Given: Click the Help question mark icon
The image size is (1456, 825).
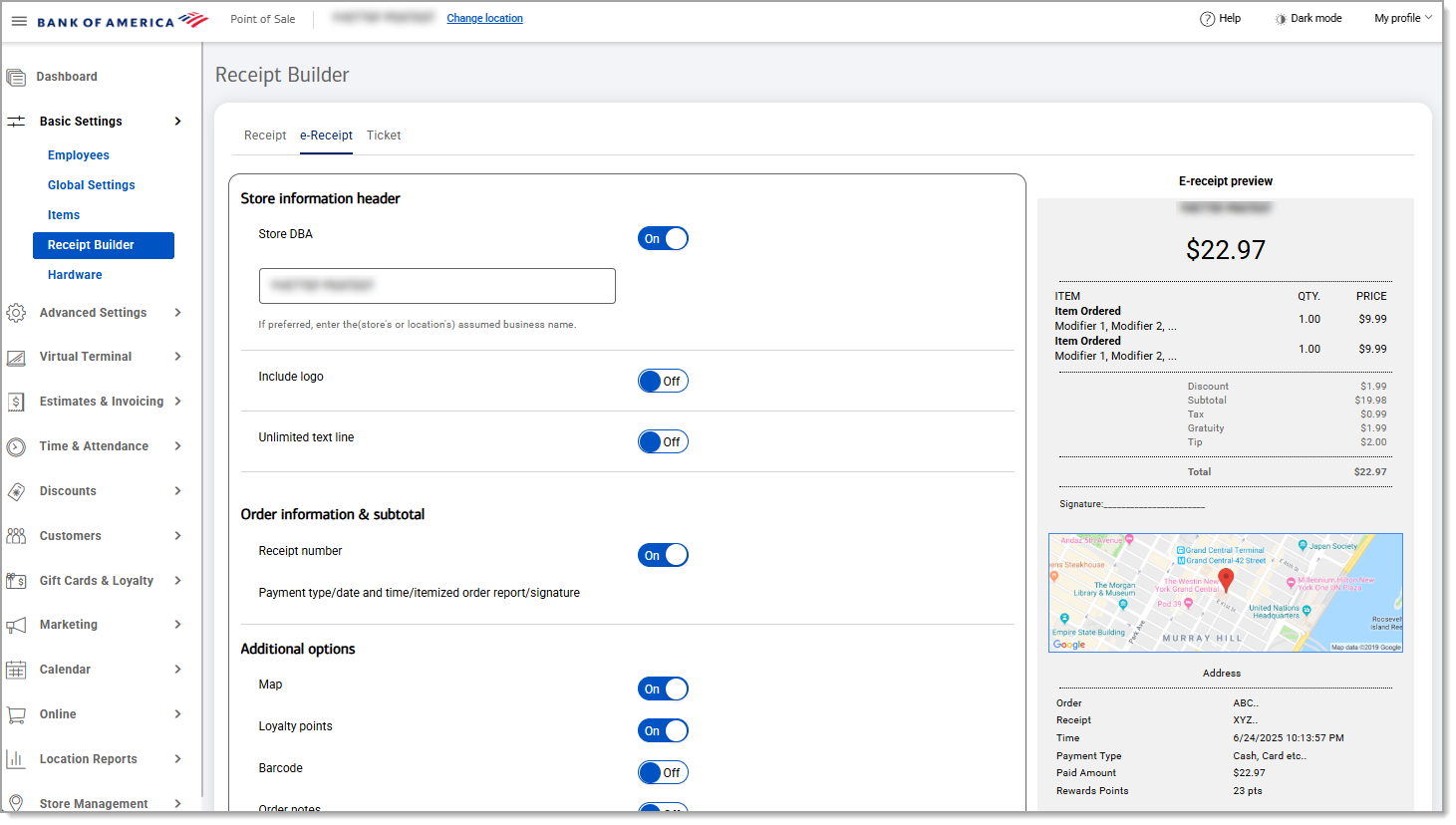Looking at the screenshot, I should [1207, 19].
